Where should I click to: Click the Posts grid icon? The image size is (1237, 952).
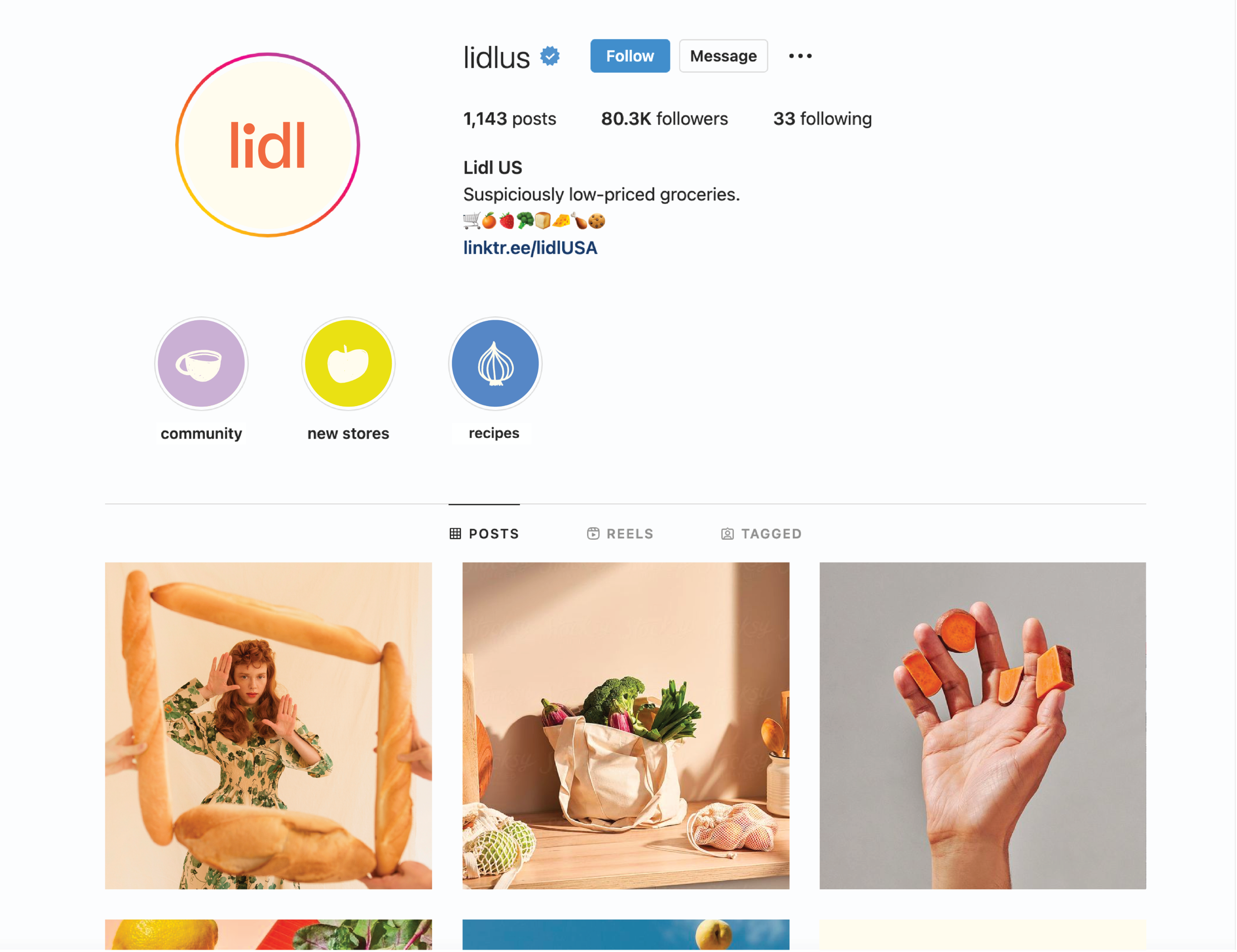pos(455,533)
